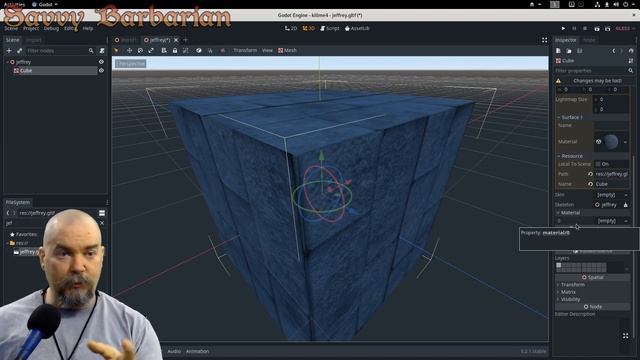
Task: Open the Debug menu
Action: pos(51,29)
